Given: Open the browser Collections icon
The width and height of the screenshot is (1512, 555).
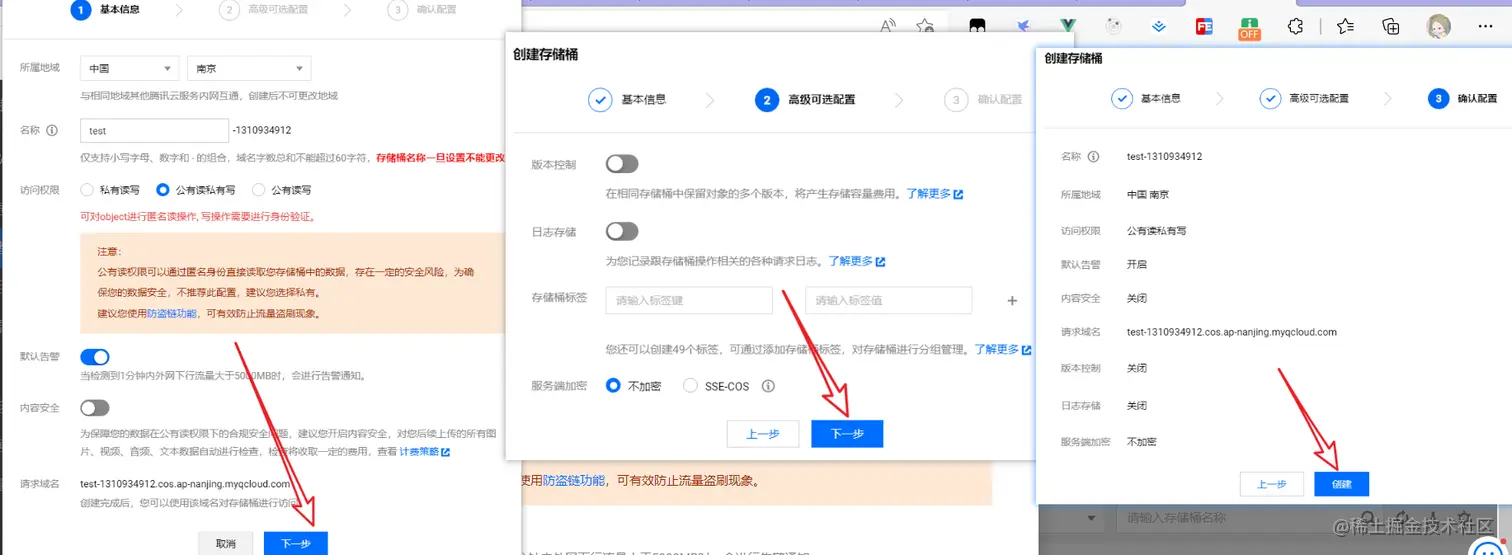Looking at the screenshot, I should pyautogui.click(x=1390, y=27).
